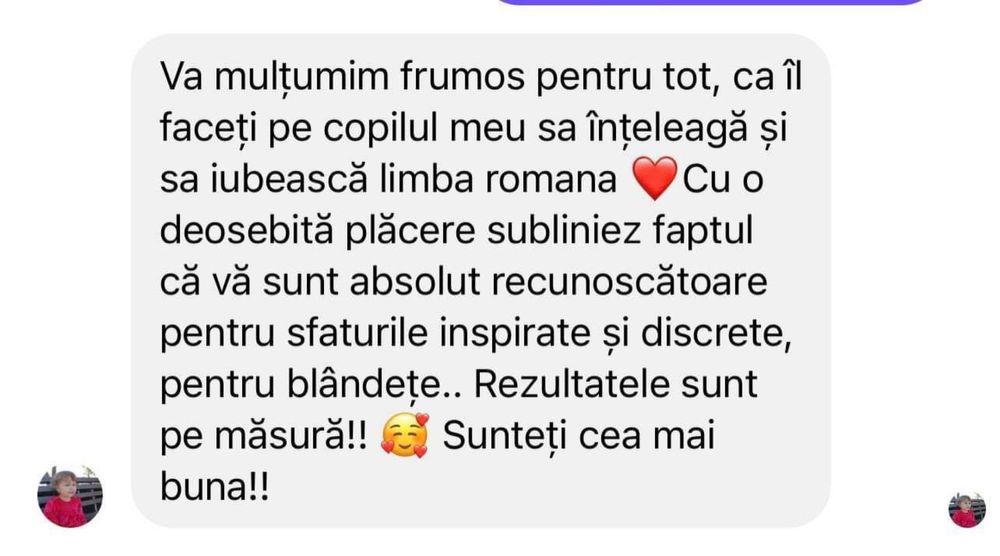Tap the red heart emoji in message

[x=654, y=179]
